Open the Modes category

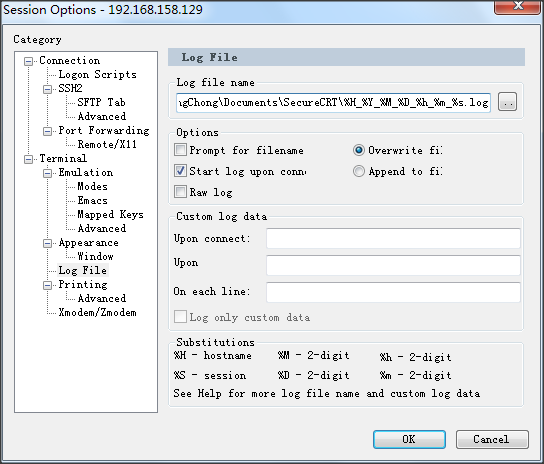[92, 186]
